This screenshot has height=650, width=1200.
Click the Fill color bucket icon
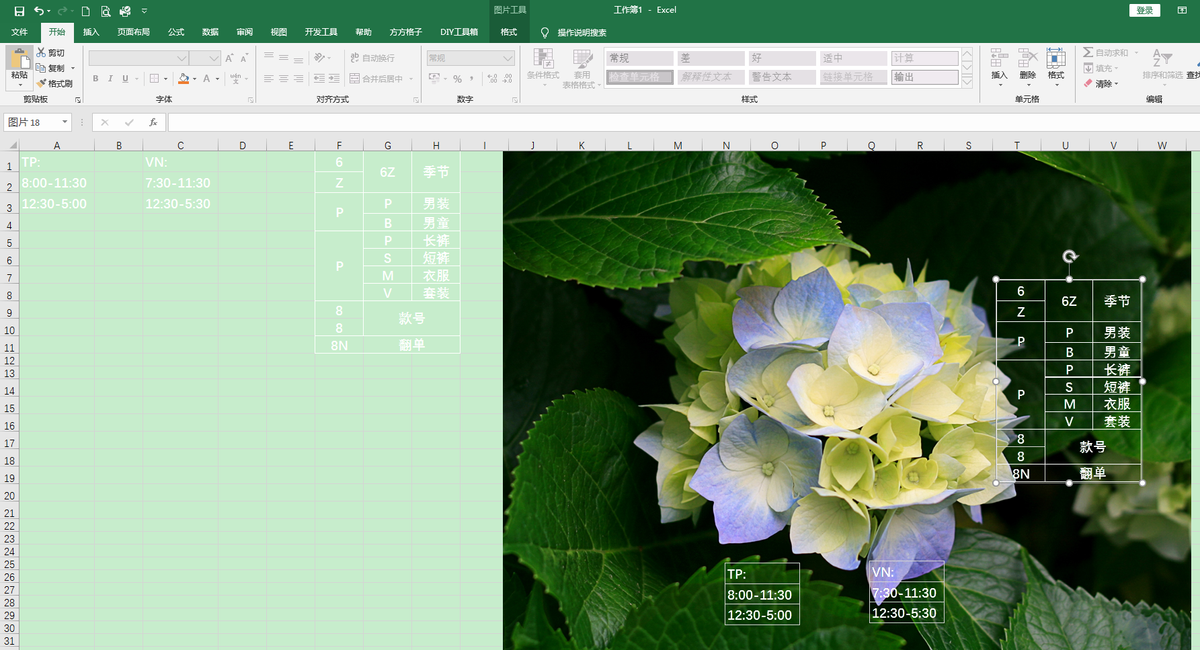(183, 78)
